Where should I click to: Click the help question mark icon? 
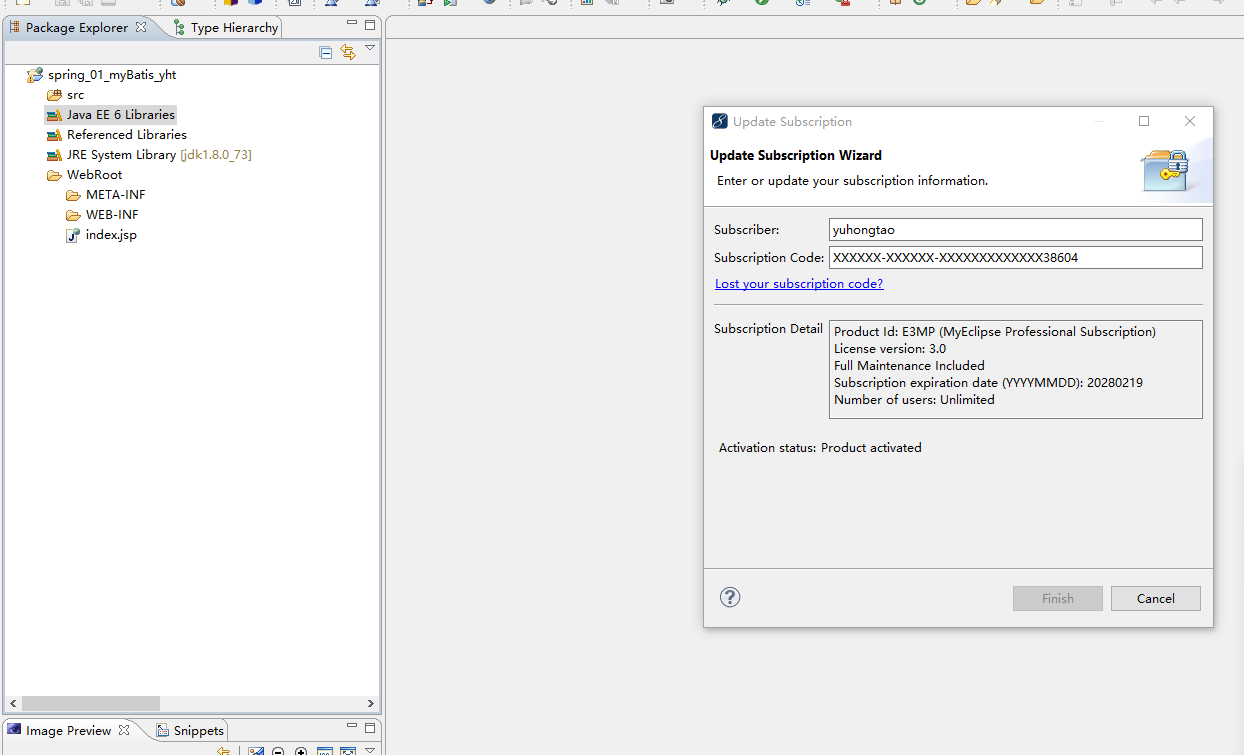point(730,597)
